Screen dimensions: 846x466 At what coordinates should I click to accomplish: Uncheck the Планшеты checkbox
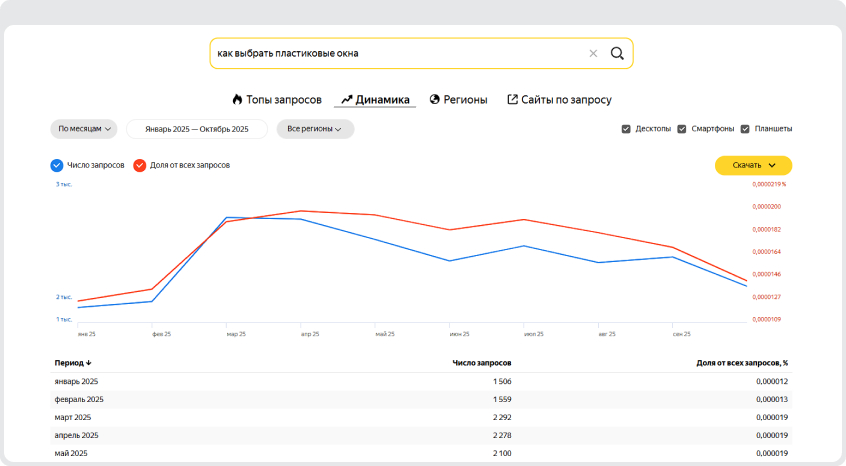pyautogui.click(x=745, y=129)
